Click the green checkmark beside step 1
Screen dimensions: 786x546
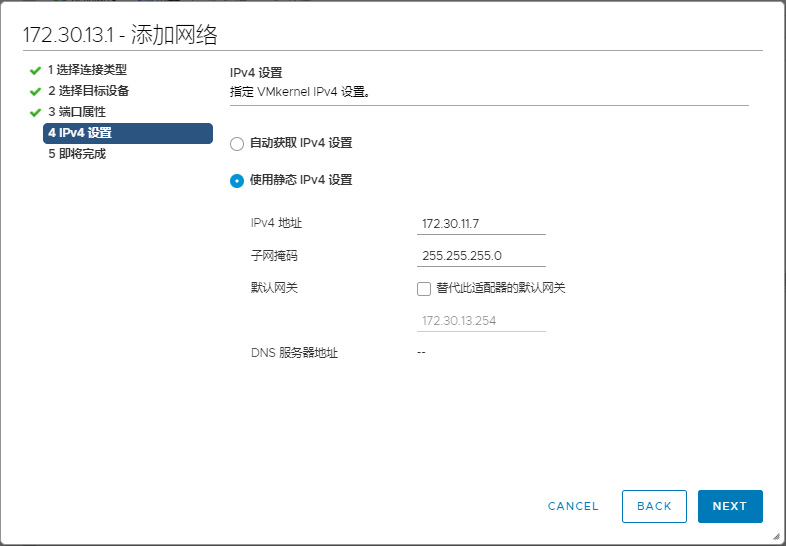35,71
